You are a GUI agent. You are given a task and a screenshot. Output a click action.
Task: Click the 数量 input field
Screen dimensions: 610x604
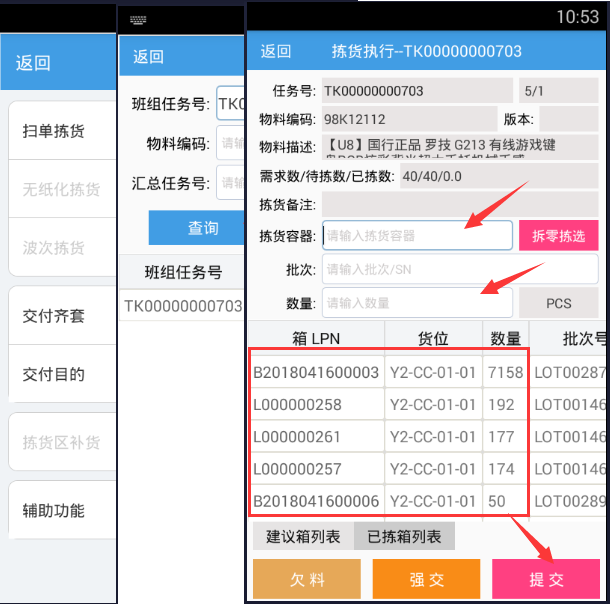point(417,303)
